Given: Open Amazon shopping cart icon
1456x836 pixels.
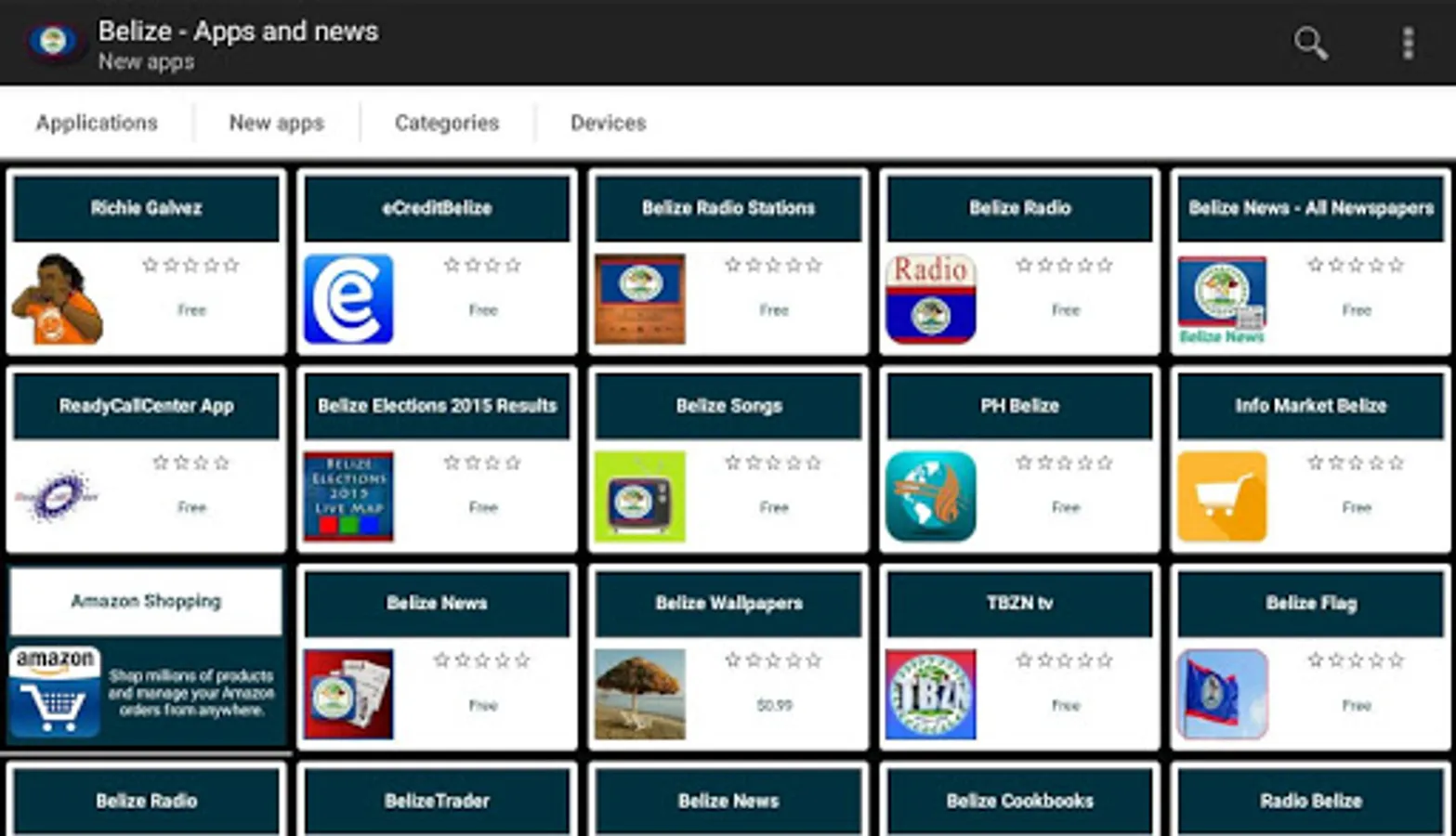Looking at the screenshot, I should point(56,693).
